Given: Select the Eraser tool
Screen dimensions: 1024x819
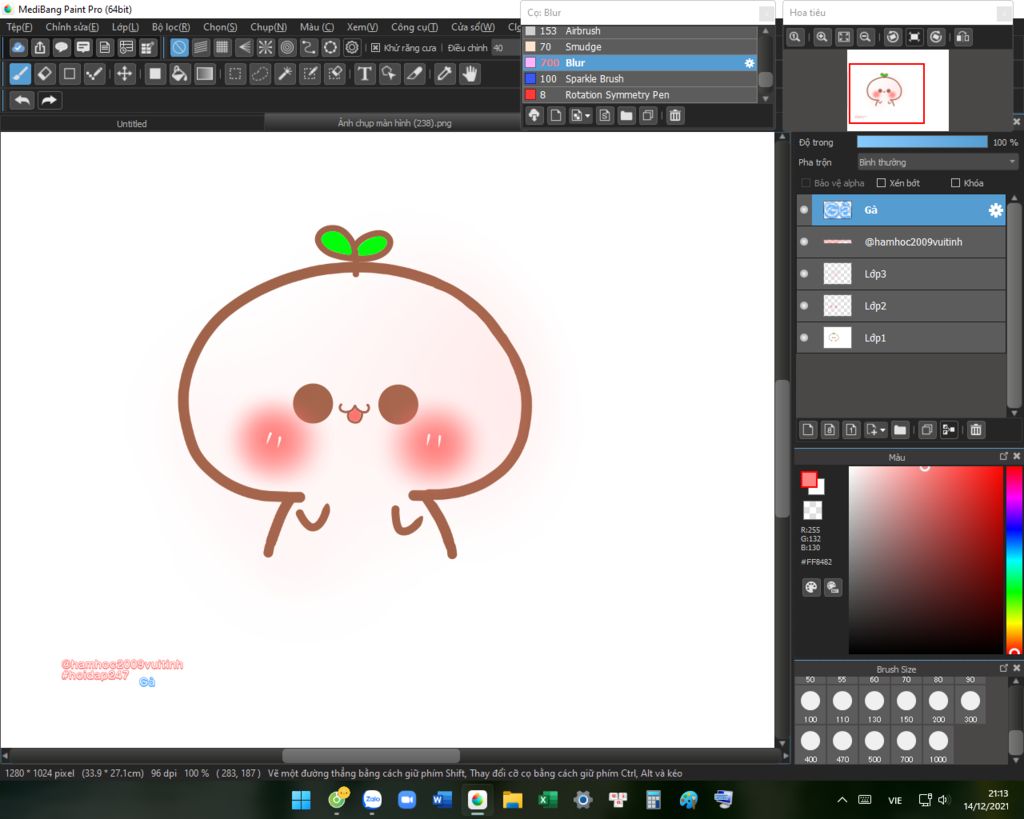Looking at the screenshot, I should tap(45, 74).
